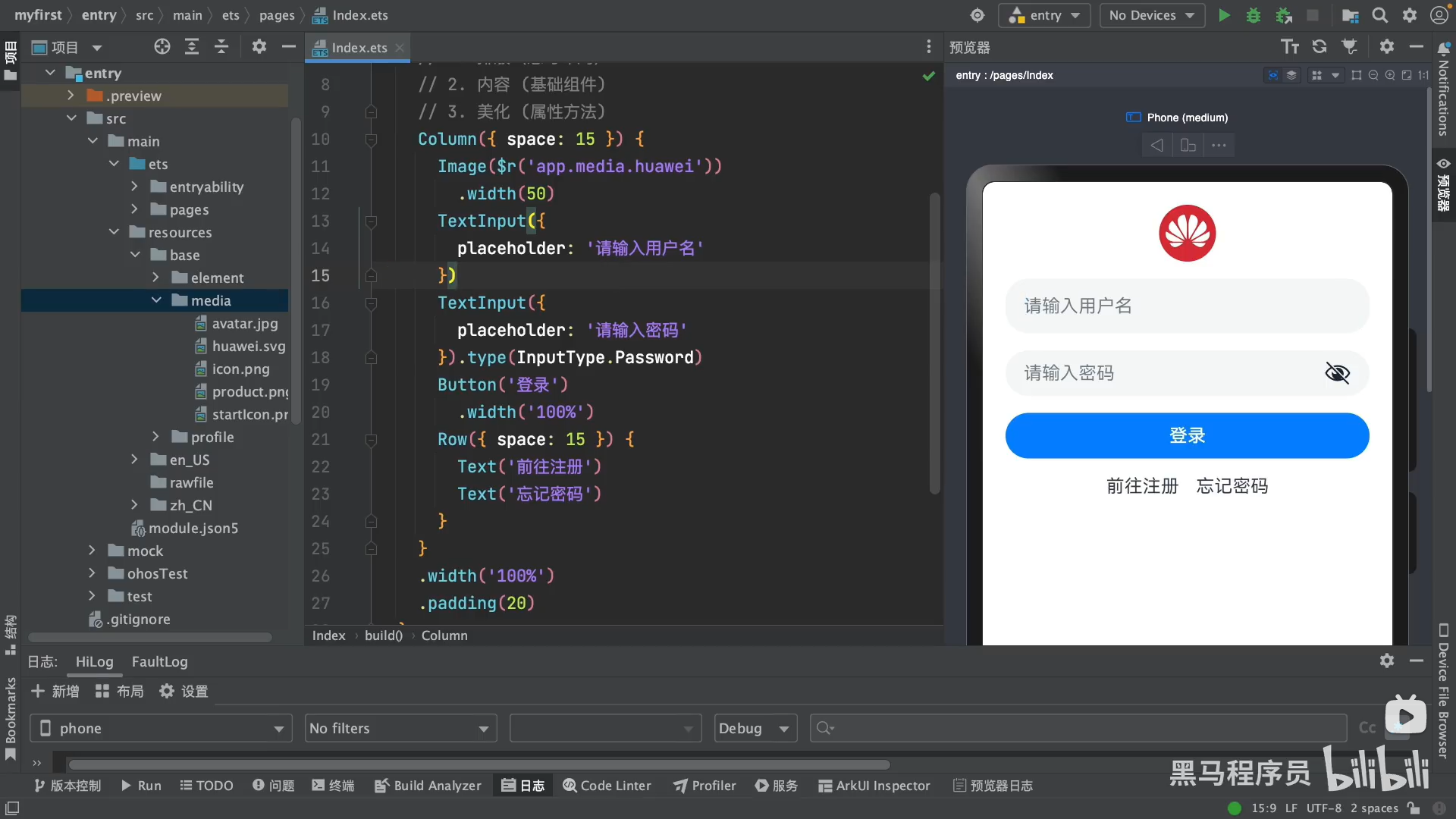Toggle the layers view mode in previewer
Screen dimensions: 1456x819
[1291, 75]
